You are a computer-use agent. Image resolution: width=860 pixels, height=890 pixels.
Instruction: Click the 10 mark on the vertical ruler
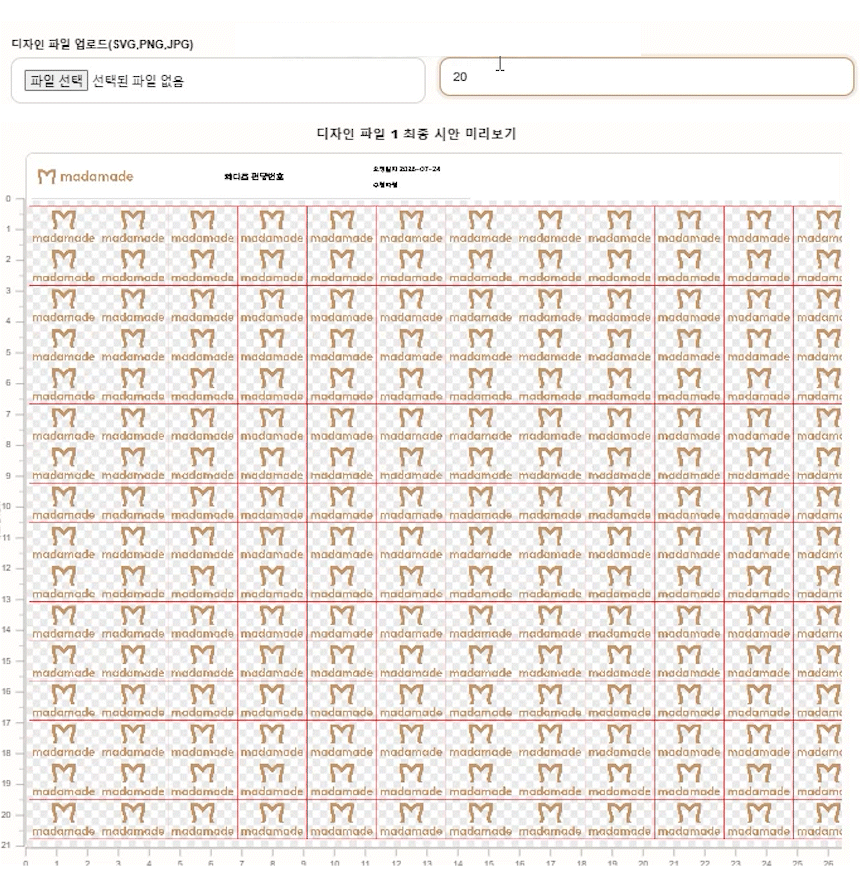(x=7, y=506)
